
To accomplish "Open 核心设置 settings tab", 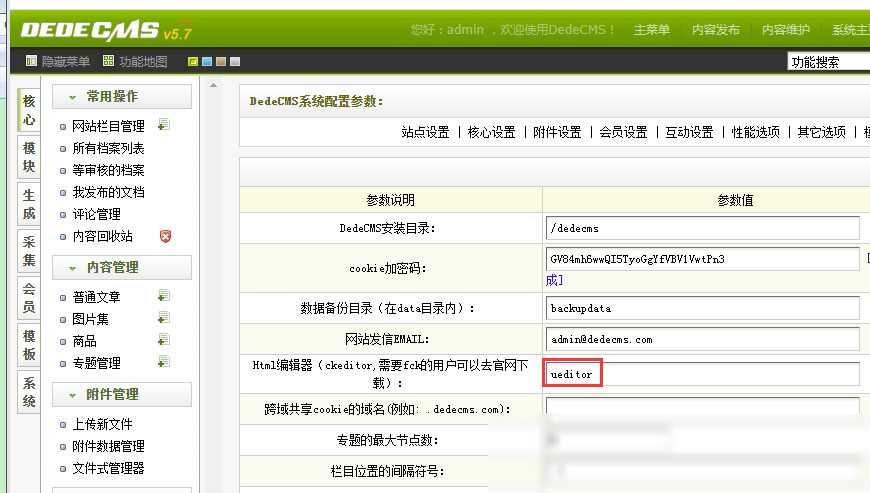I will (492, 132).
